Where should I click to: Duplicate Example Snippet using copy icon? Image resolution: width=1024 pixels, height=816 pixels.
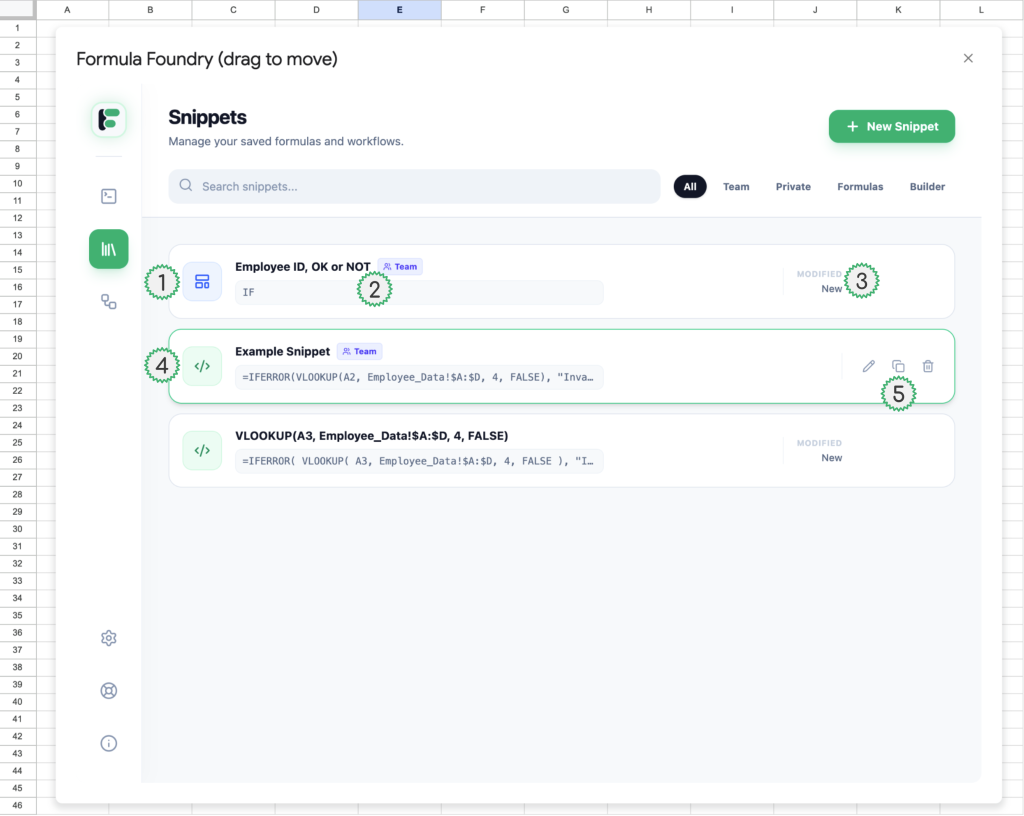[x=898, y=366]
